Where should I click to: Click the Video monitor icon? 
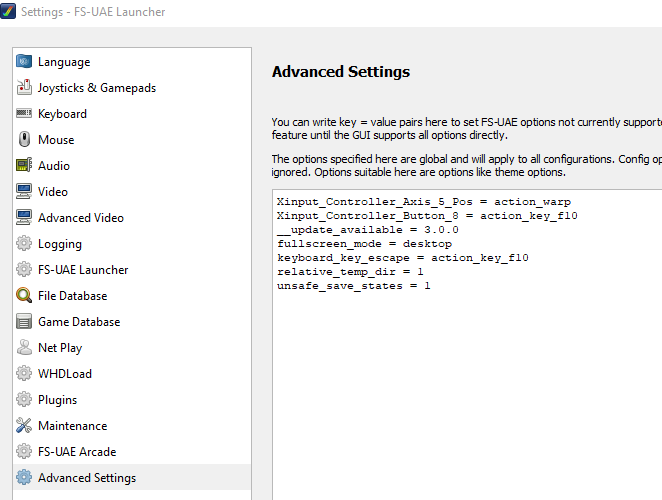(x=24, y=191)
